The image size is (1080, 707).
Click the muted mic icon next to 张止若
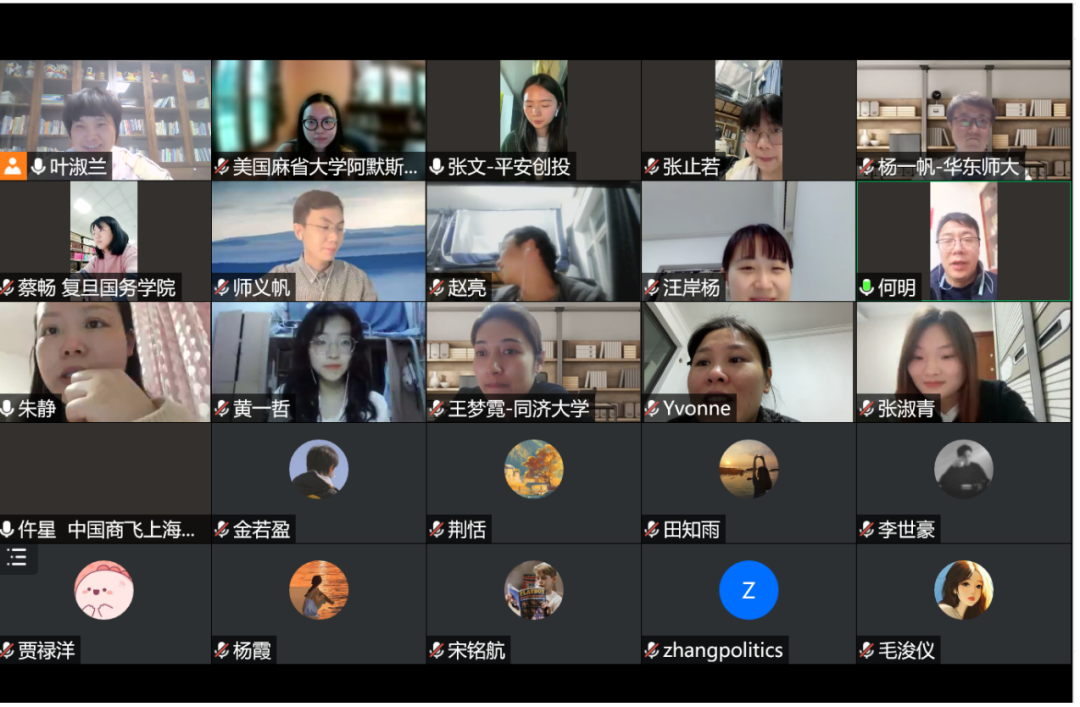652,167
